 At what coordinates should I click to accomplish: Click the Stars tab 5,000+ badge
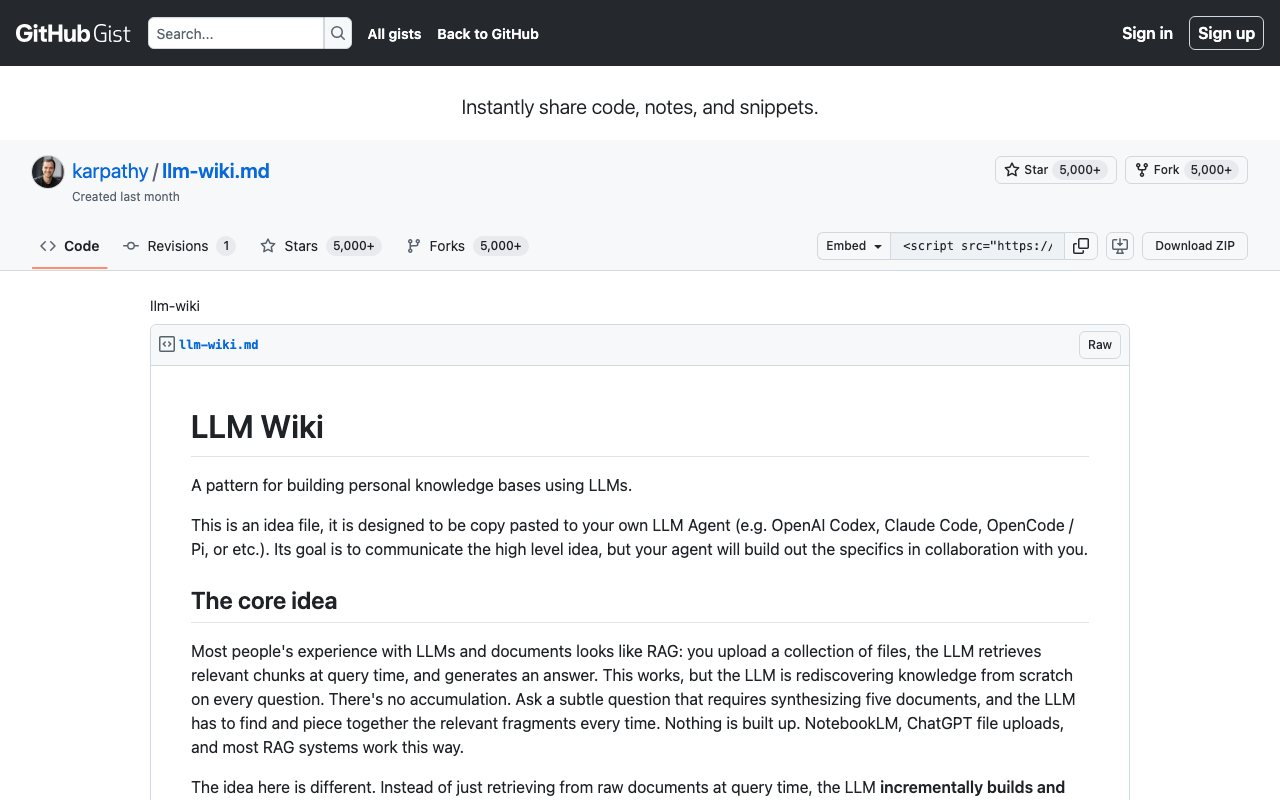coord(354,246)
